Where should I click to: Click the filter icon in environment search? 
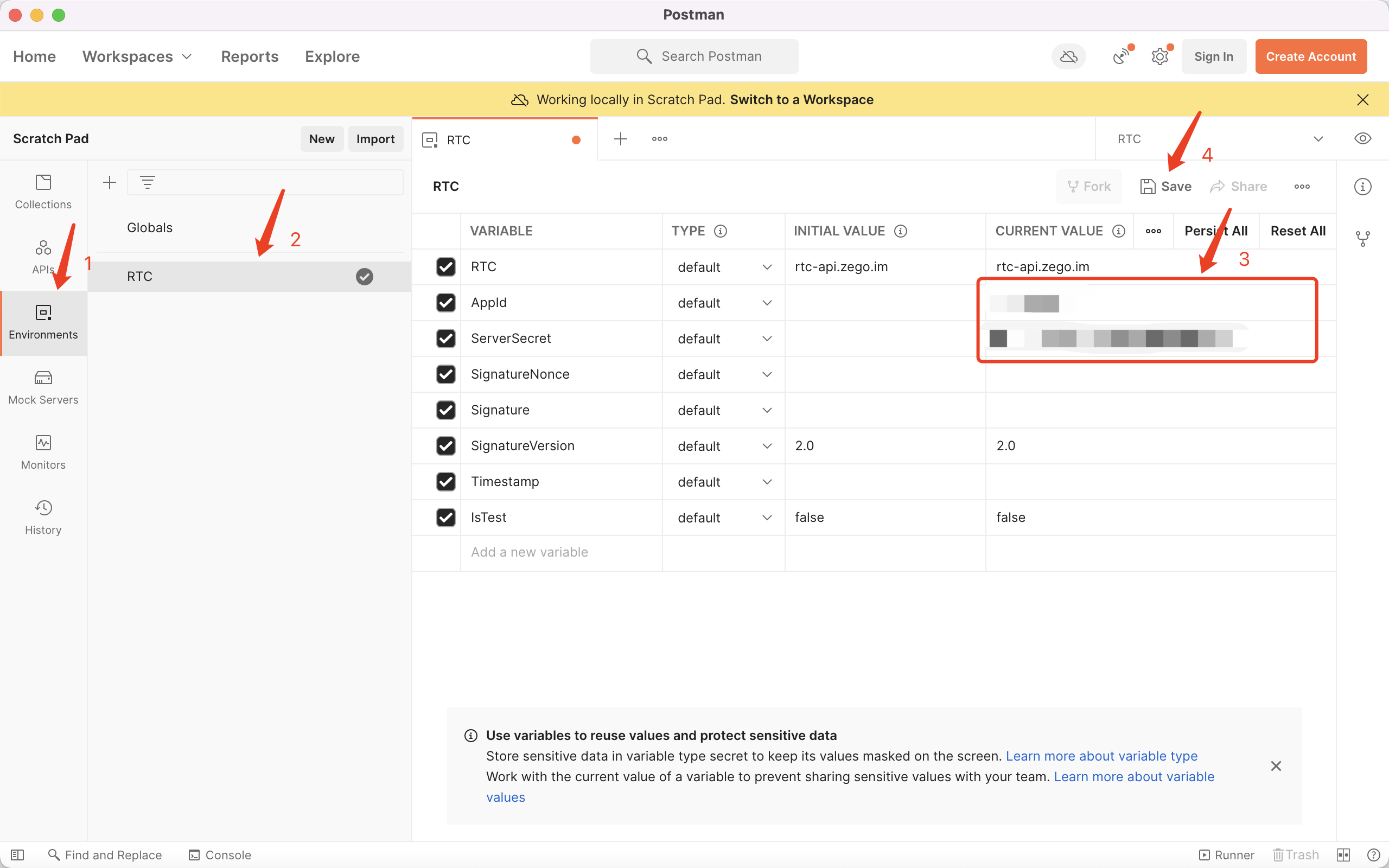click(148, 183)
